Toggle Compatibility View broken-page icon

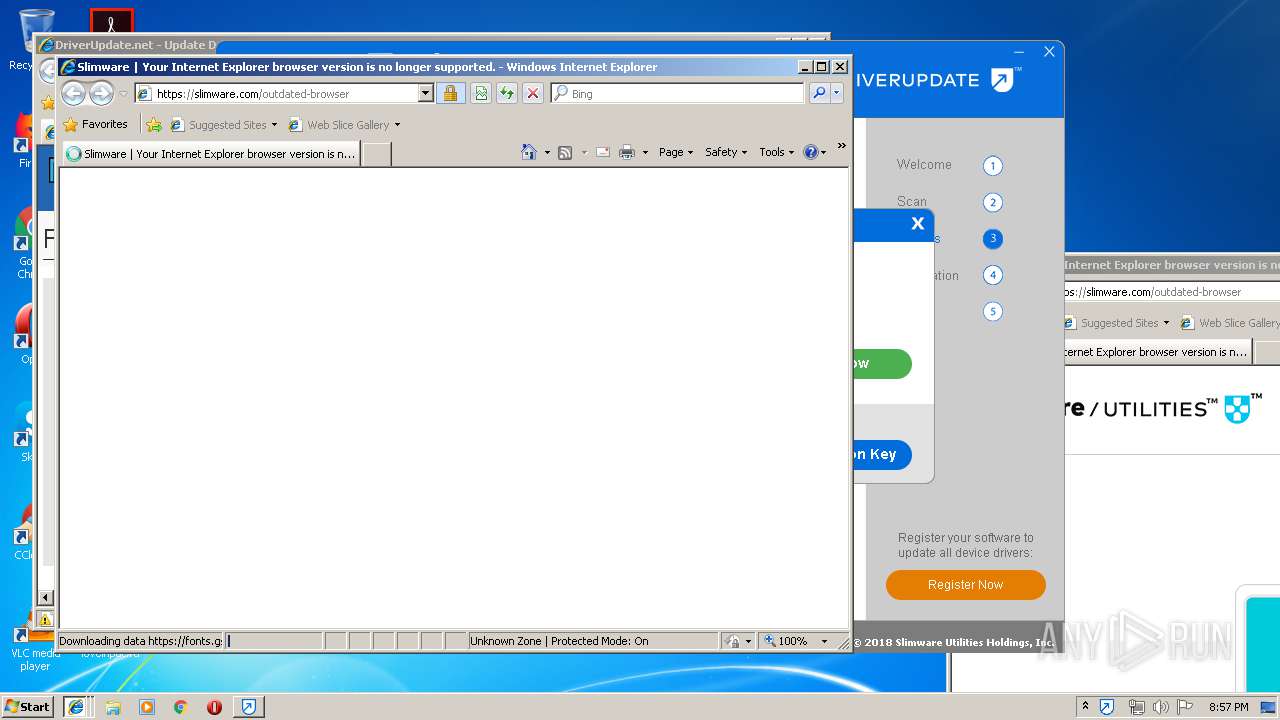point(481,93)
